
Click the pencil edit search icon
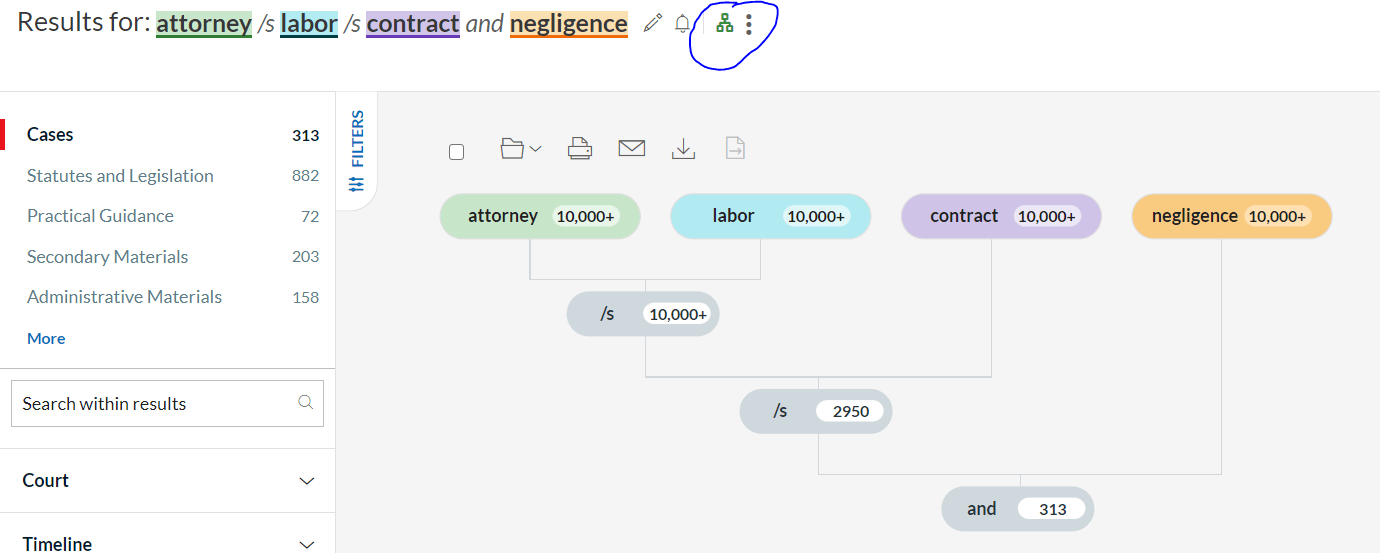click(652, 23)
